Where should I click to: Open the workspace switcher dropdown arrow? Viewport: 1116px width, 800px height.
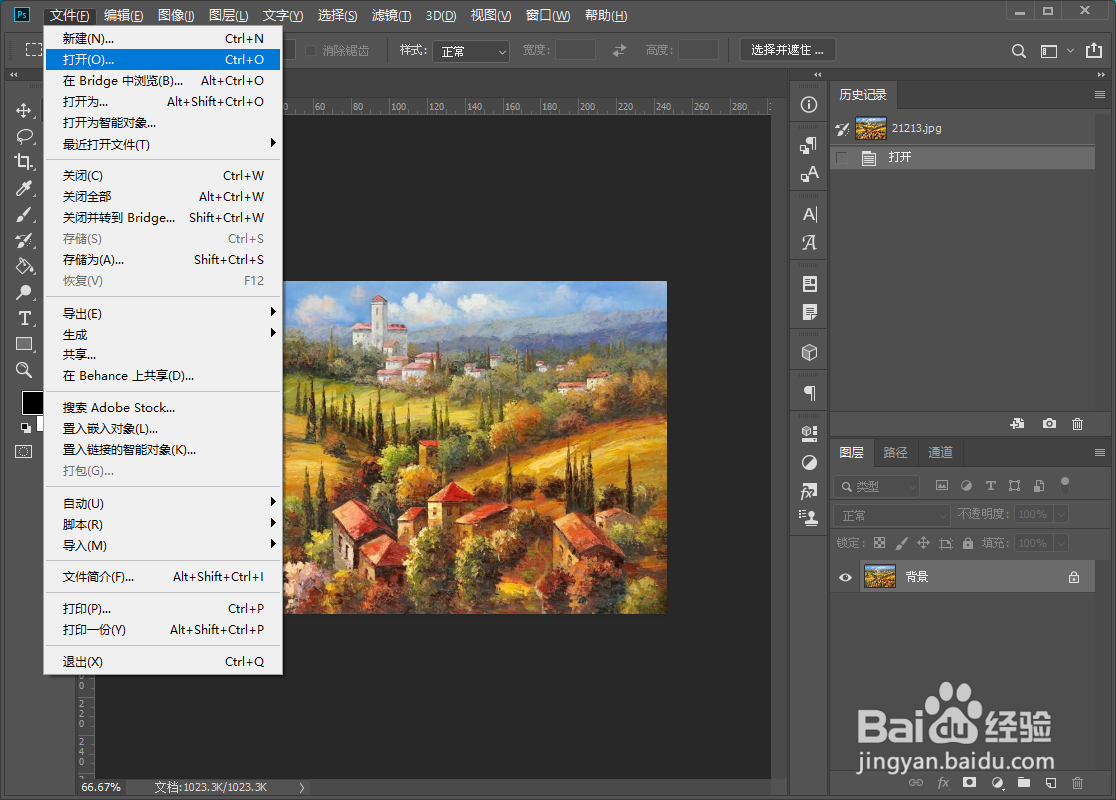(1070, 51)
